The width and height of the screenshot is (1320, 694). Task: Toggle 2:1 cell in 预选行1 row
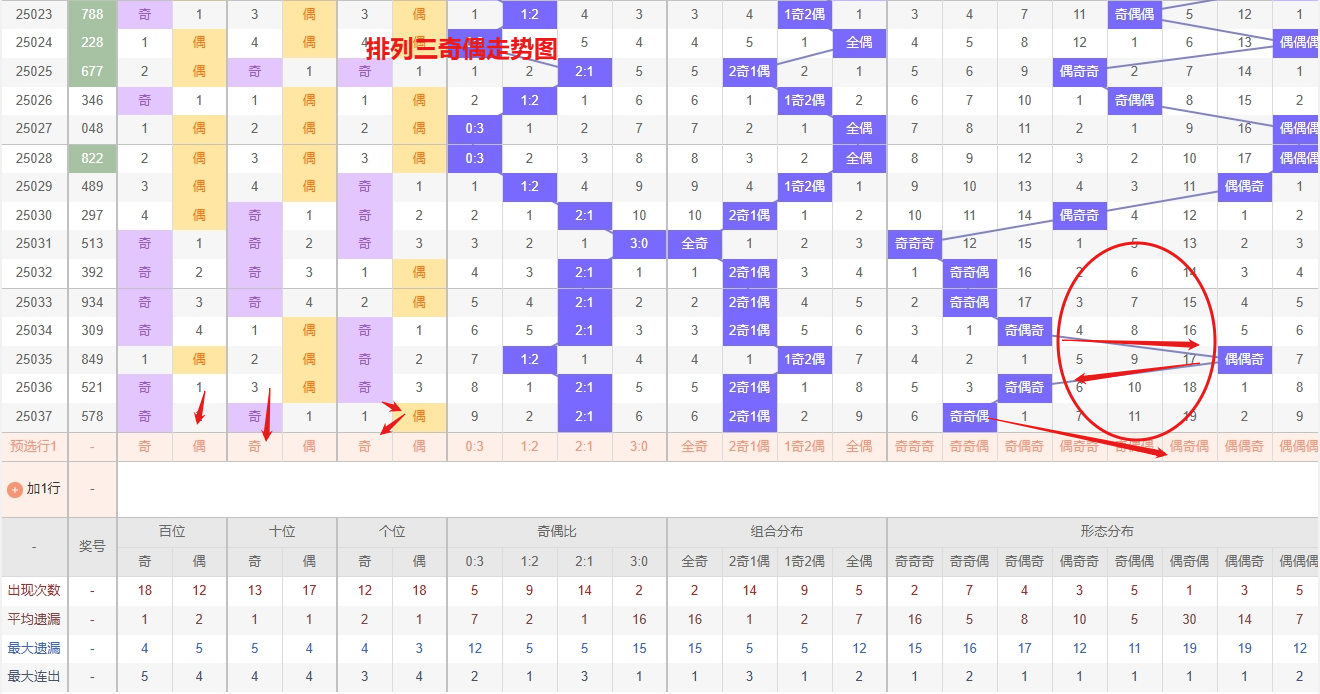click(584, 446)
